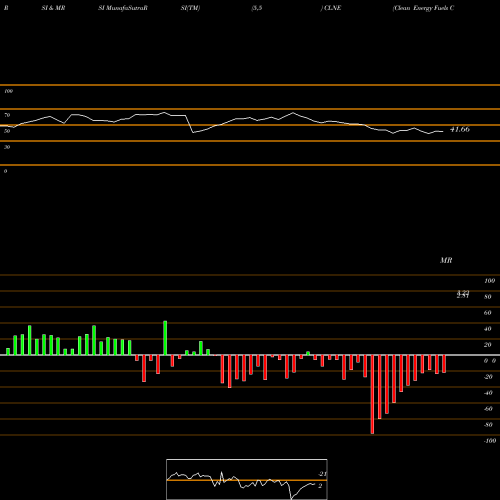Click the 'SI & MR' header text

pos(53,8)
